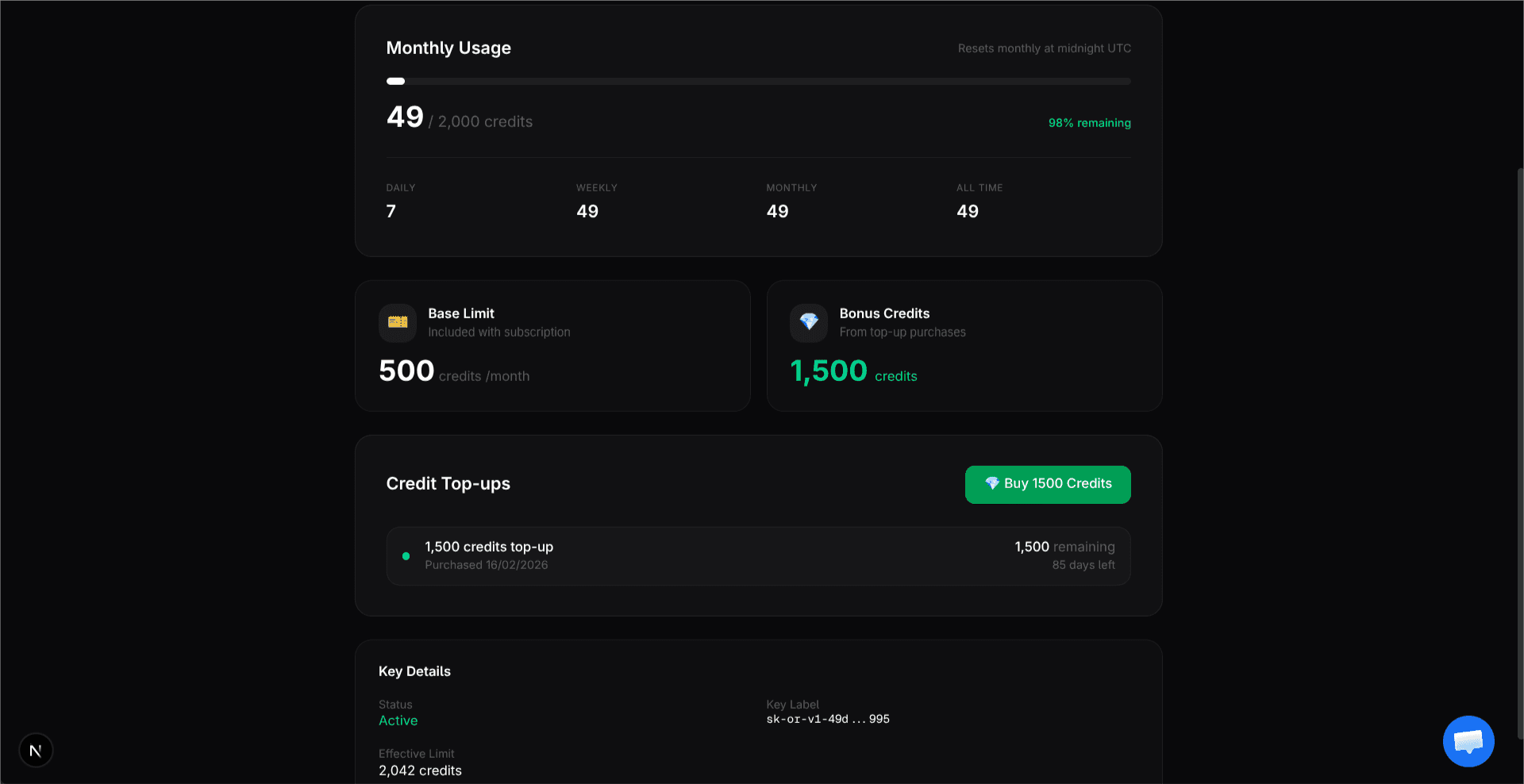Screen dimensions: 1524x784
Task: Select the 1,500 credits top-up row
Action: point(758,555)
